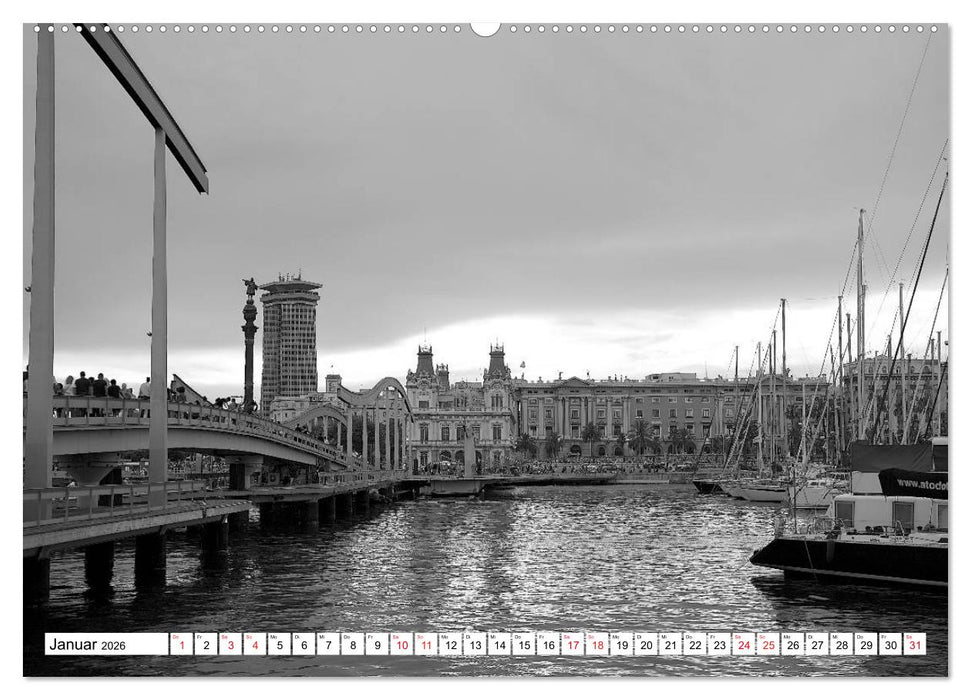This screenshot has height=700, width=971.
Task: Click the date cell showing 2
Action: [x=204, y=643]
